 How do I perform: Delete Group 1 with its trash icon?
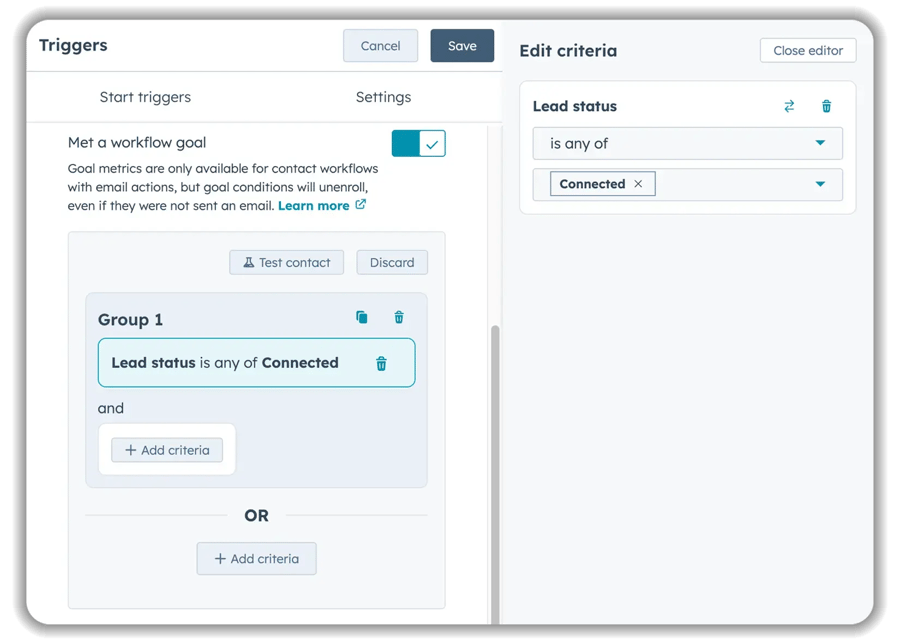click(398, 317)
